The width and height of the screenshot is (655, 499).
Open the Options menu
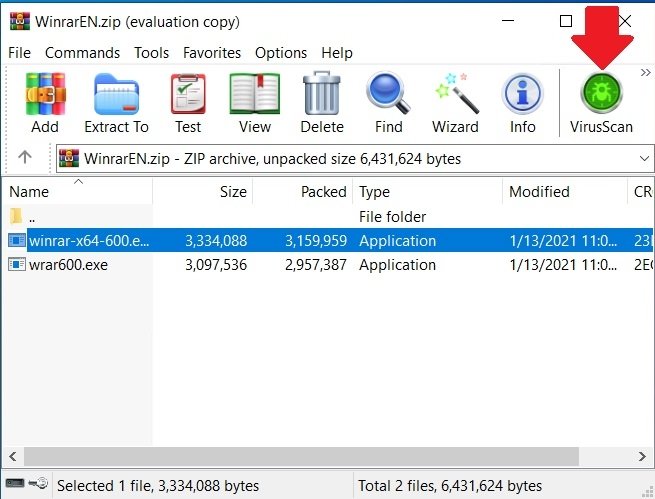pos(281,53)
